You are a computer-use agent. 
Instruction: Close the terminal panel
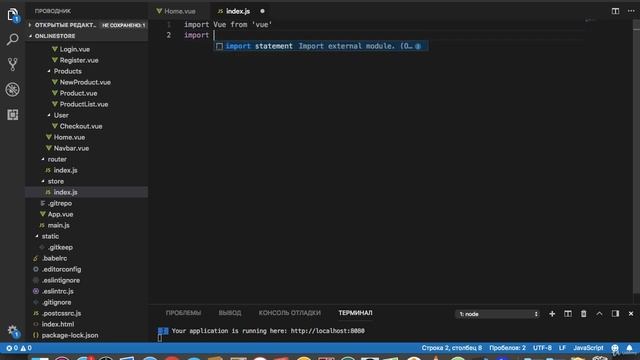(631, 313)
